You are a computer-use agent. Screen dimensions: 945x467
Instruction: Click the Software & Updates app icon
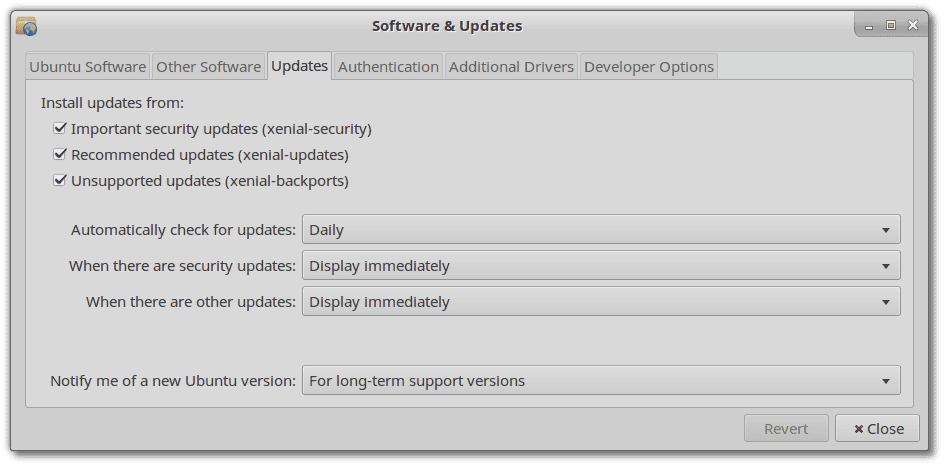(x=26, y=26)
